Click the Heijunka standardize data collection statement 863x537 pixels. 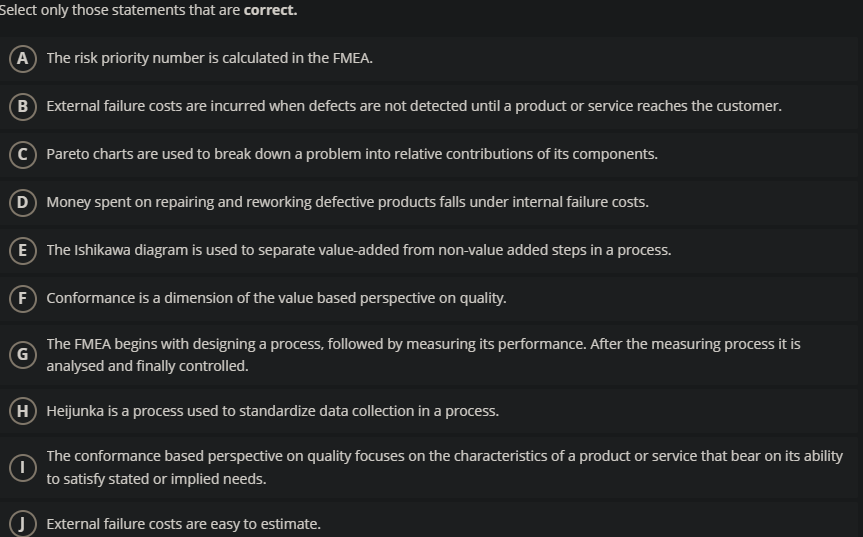click(x=272, y=411)
